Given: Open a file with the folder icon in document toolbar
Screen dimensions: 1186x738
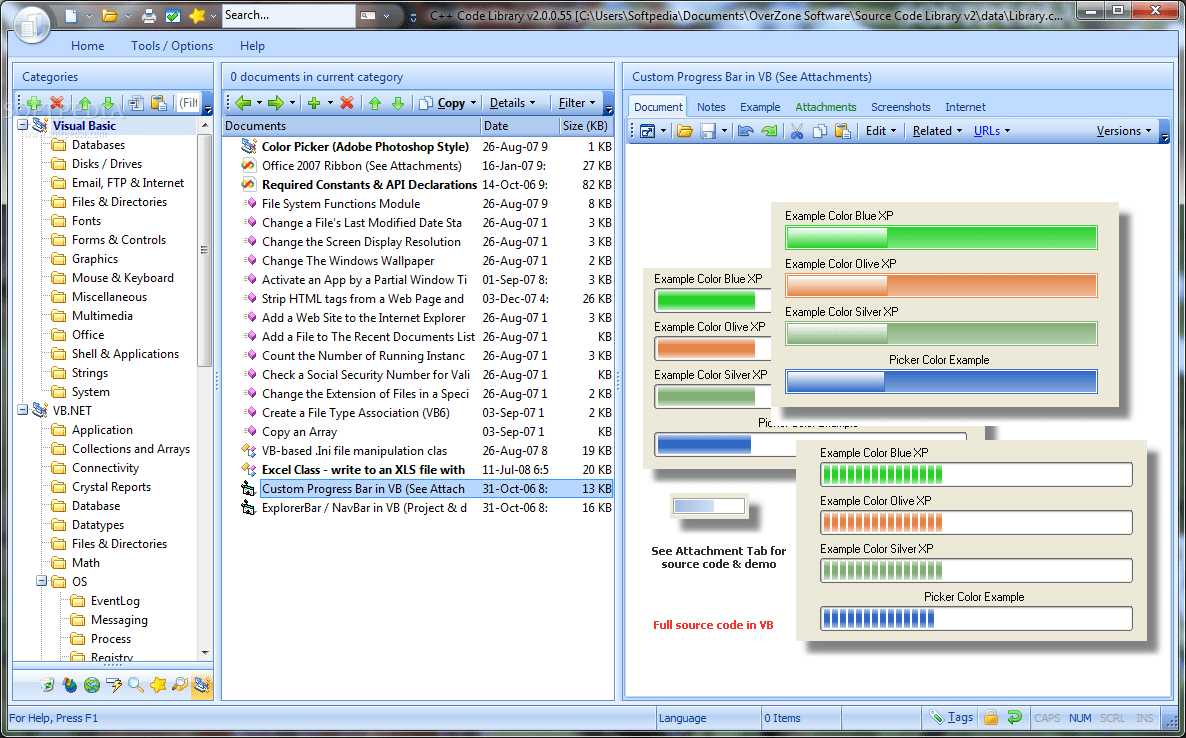Looking at the screenshot, I should pos(685,131).
